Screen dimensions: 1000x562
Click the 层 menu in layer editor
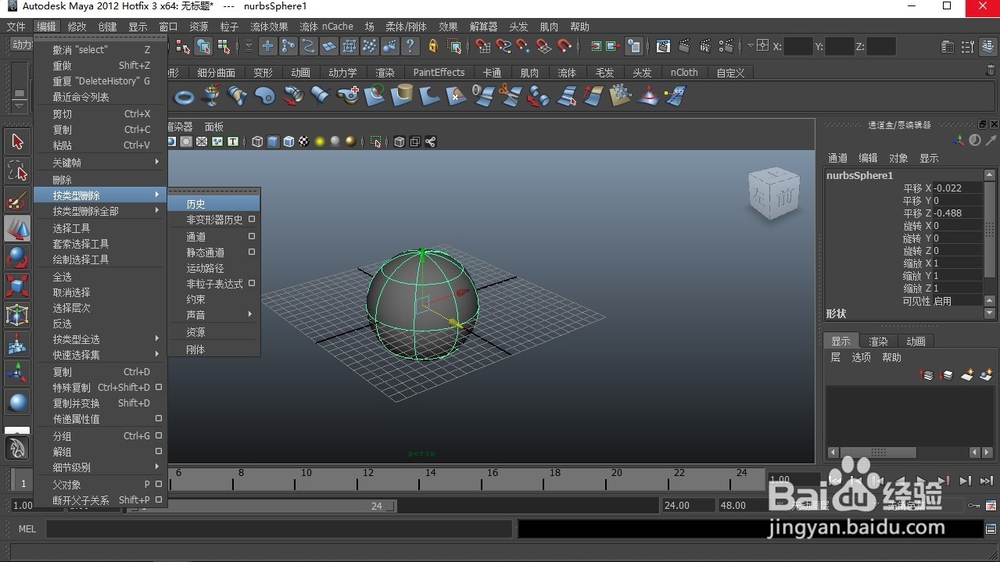835,357
